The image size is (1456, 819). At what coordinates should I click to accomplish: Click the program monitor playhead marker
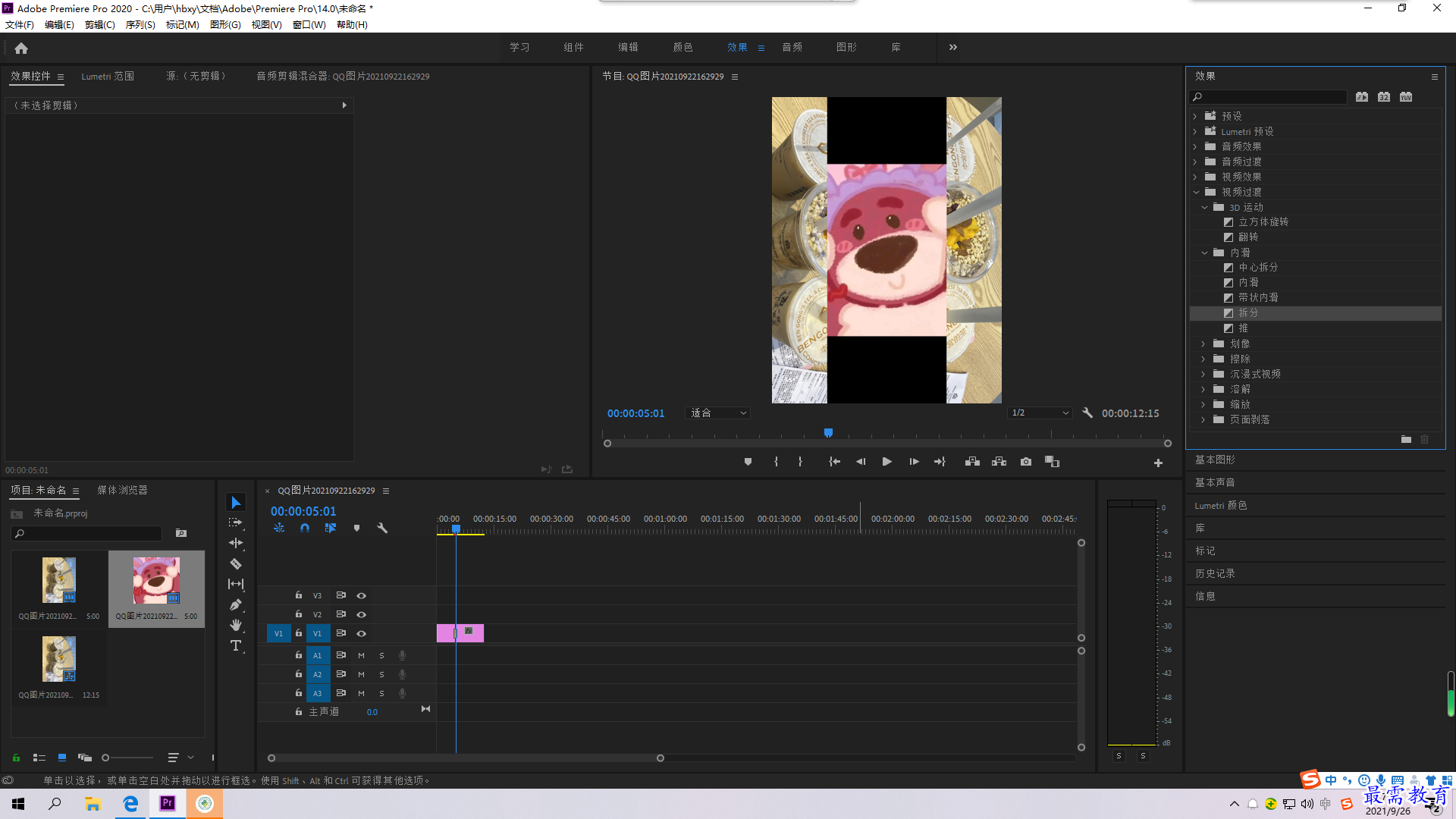click(828, 433)
